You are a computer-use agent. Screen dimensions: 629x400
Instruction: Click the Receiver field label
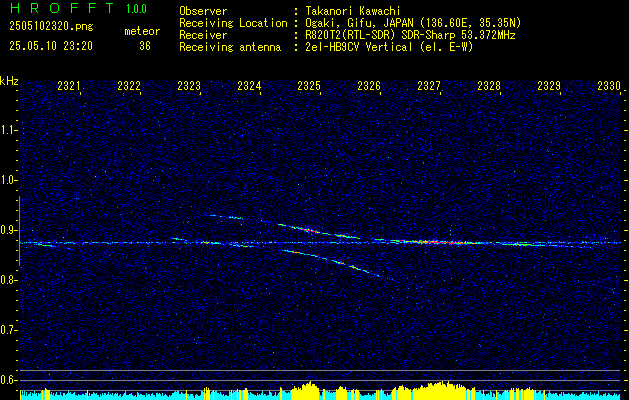[203, 35]
